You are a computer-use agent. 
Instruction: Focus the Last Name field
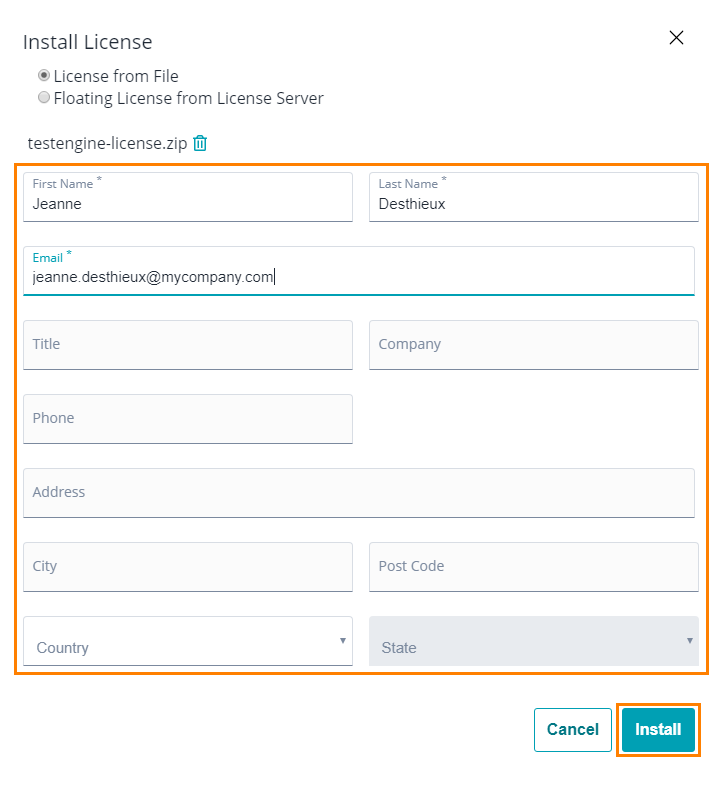(533, 197)
